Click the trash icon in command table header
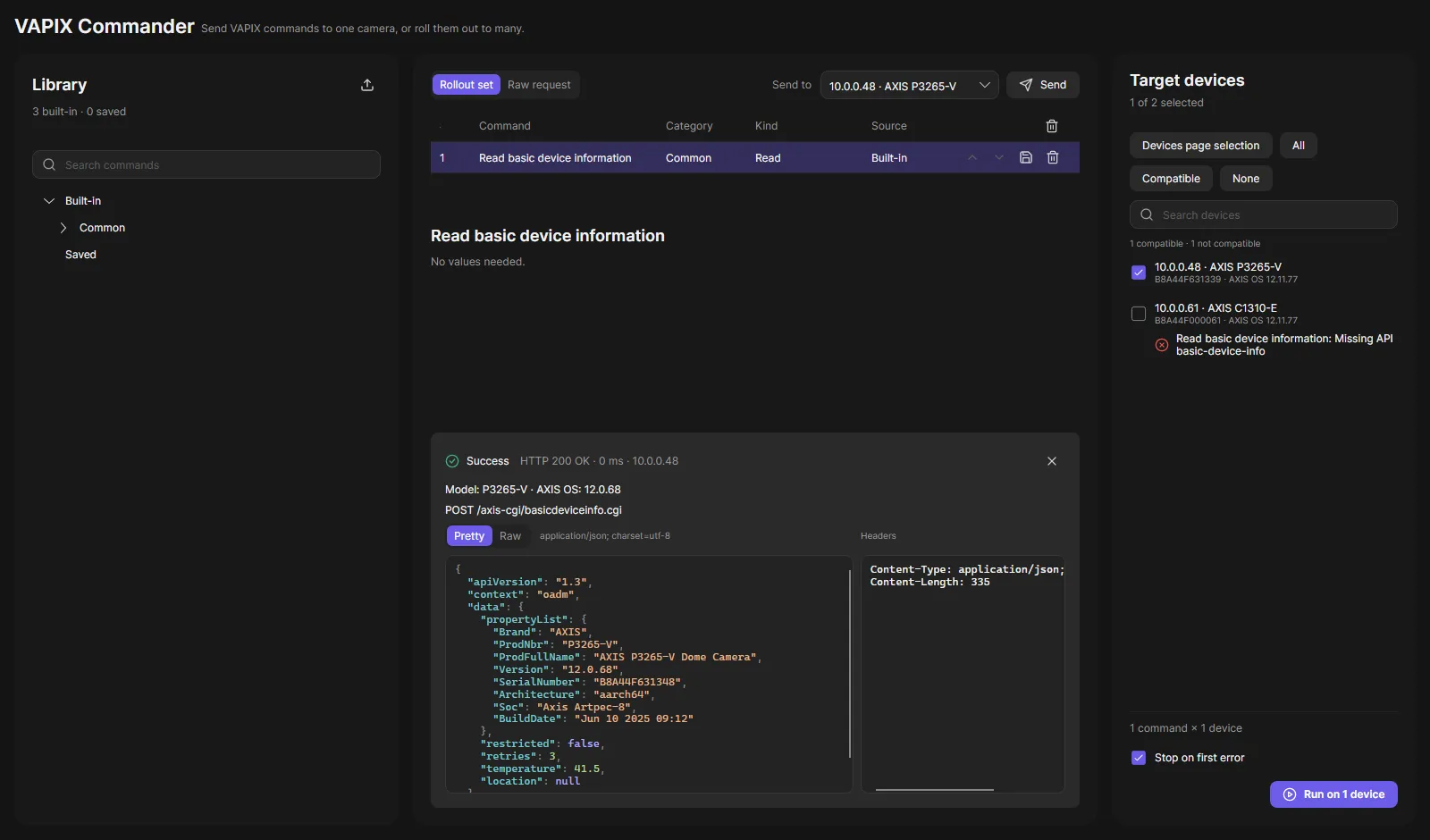Screen dimensions: 1430x840 click(1052, 126)
